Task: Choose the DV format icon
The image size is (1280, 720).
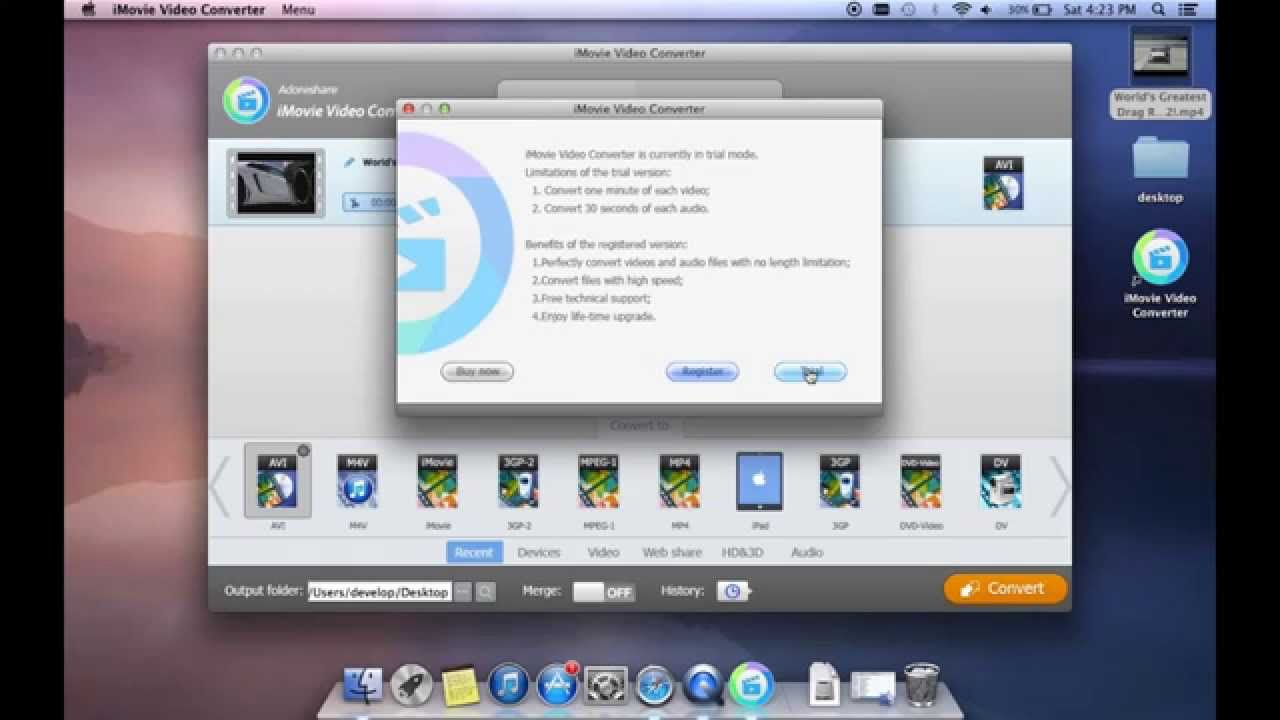Action: [x=1001, y=482]
